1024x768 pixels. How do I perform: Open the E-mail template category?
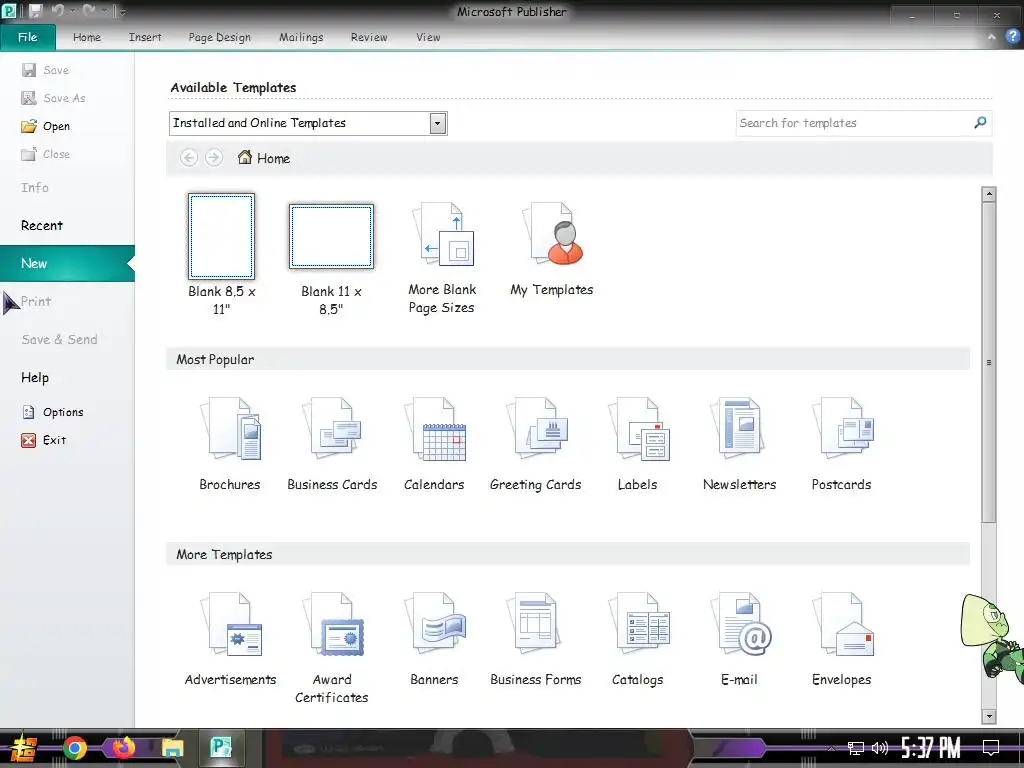[739, 639]
